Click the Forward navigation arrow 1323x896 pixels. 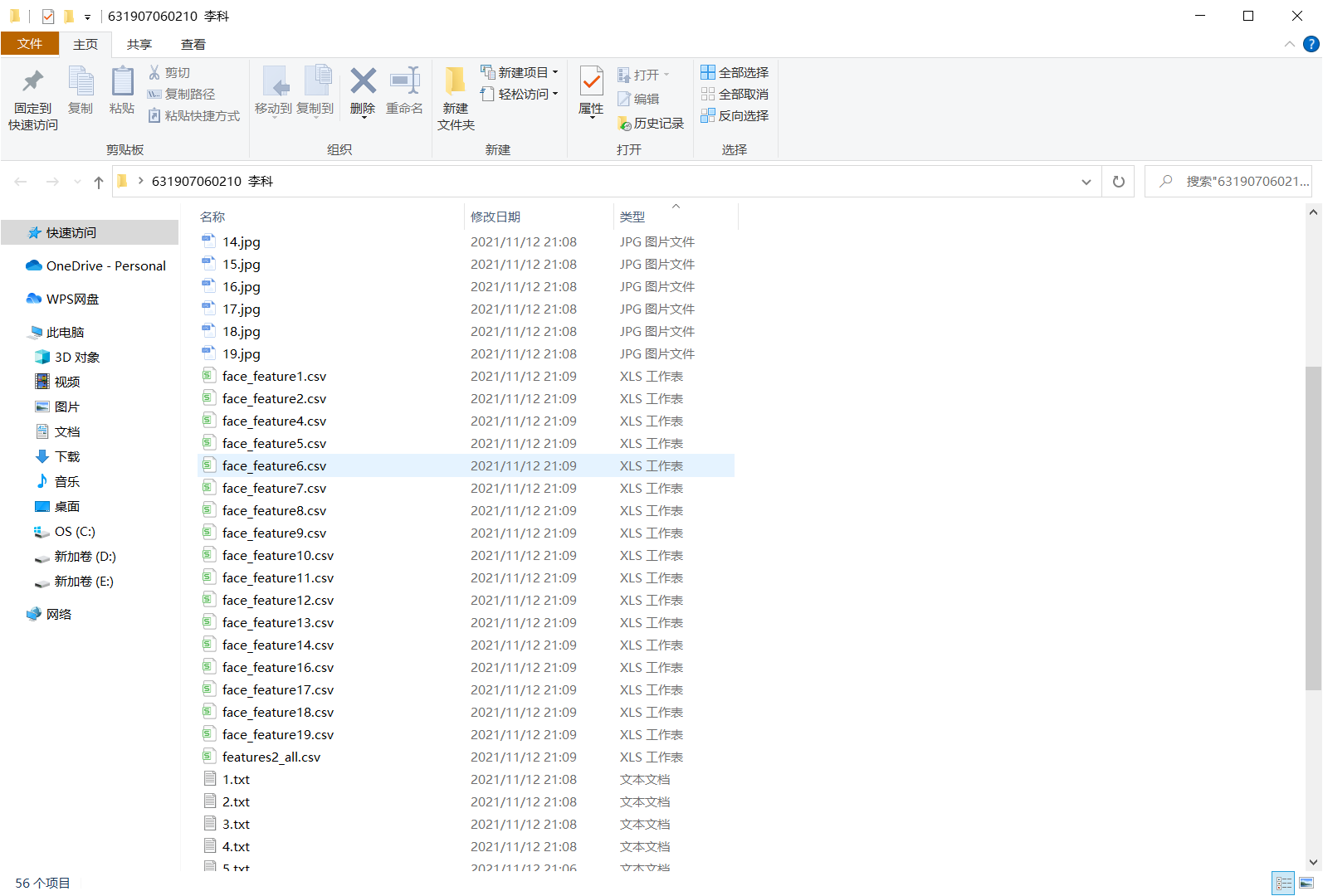click(52, 182)
